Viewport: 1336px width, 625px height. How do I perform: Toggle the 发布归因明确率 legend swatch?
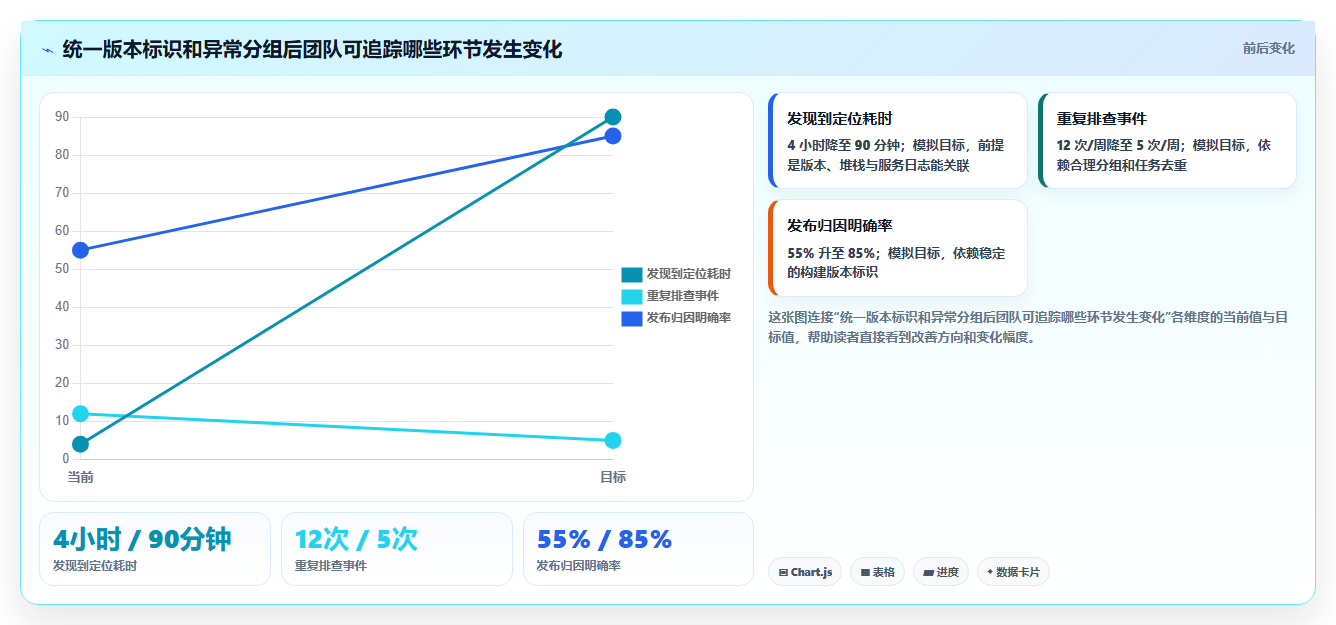[632, 318]
